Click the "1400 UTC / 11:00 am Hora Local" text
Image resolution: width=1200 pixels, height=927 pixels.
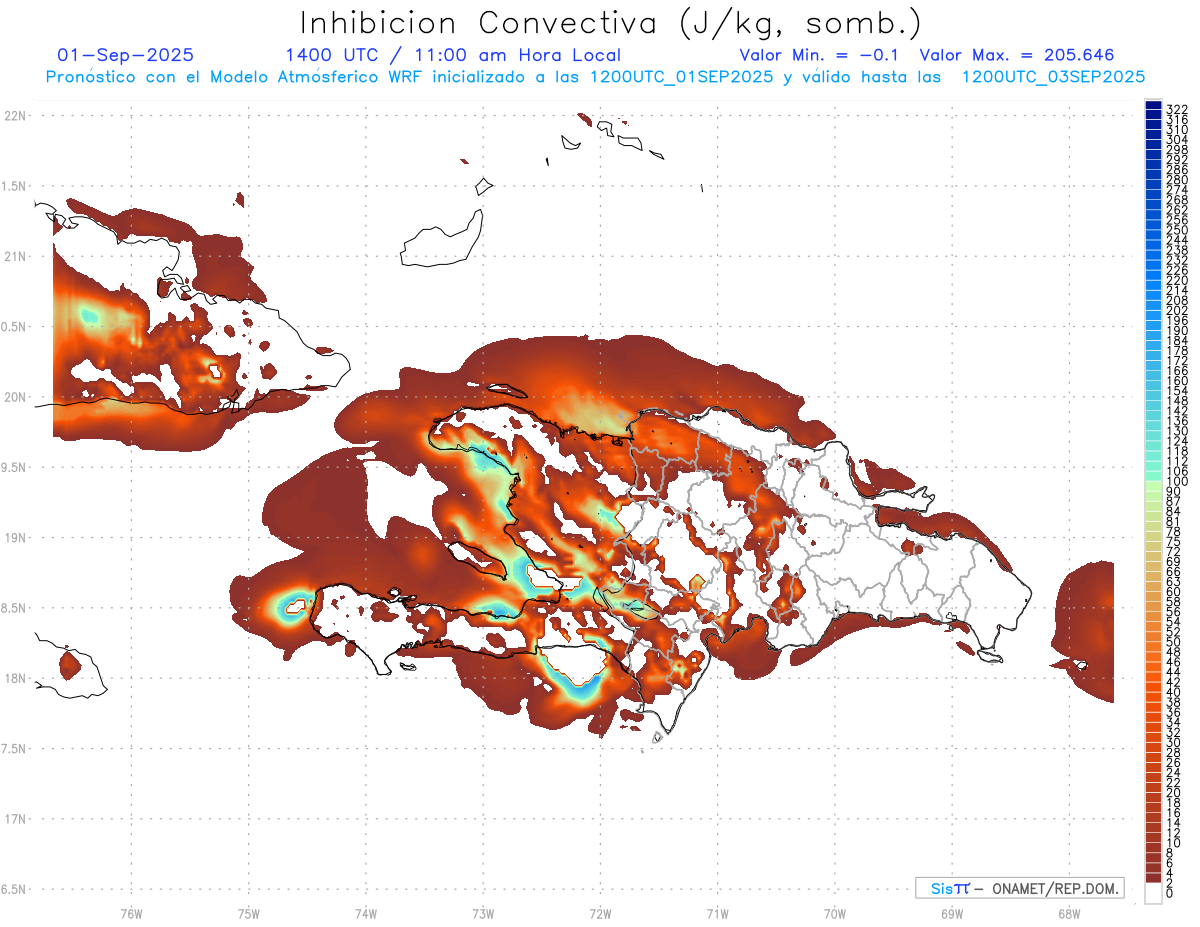(x=453, y=55)
